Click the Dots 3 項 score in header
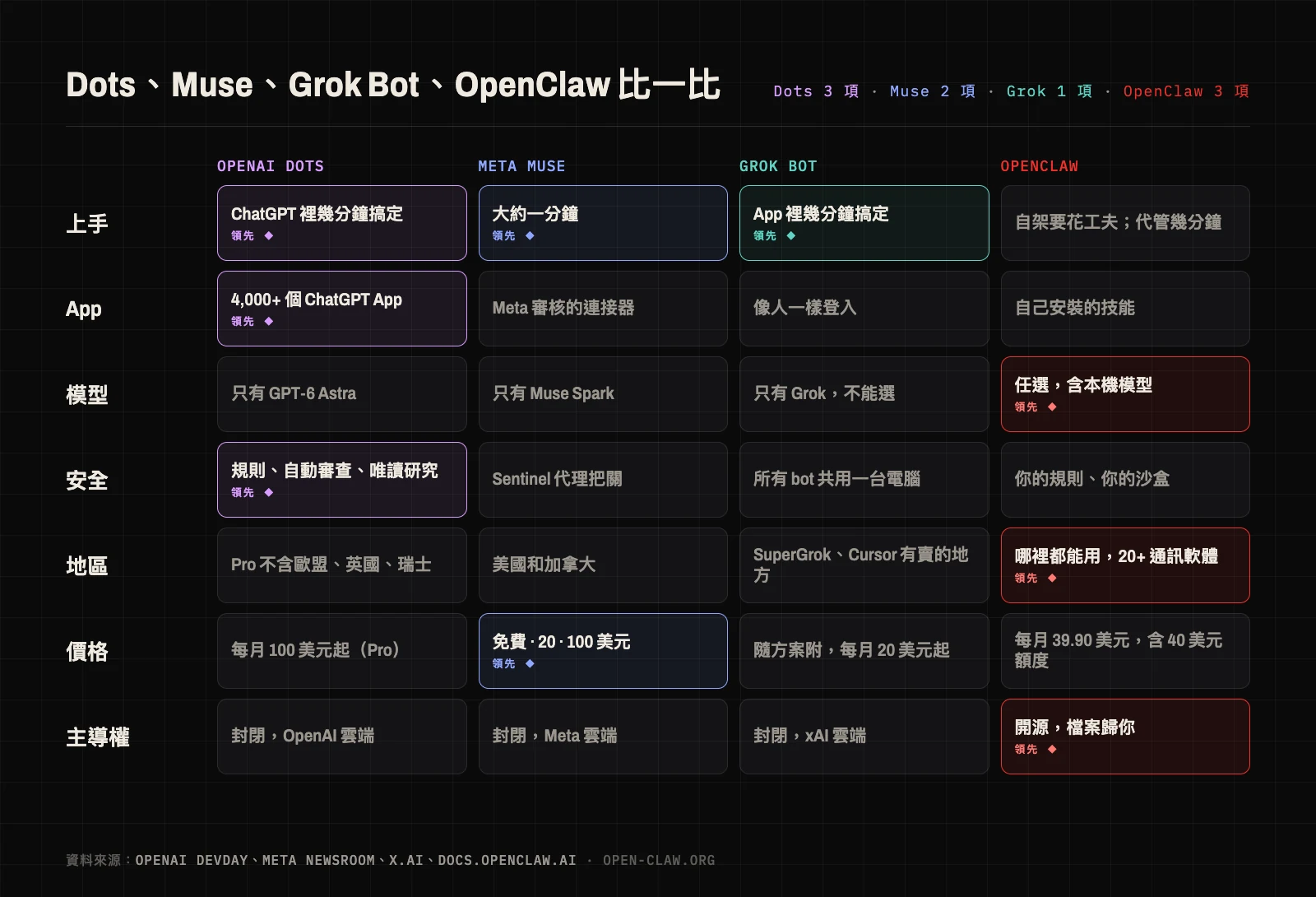The height and width of the screenshot is (897, 1316). tap(816, 91)
